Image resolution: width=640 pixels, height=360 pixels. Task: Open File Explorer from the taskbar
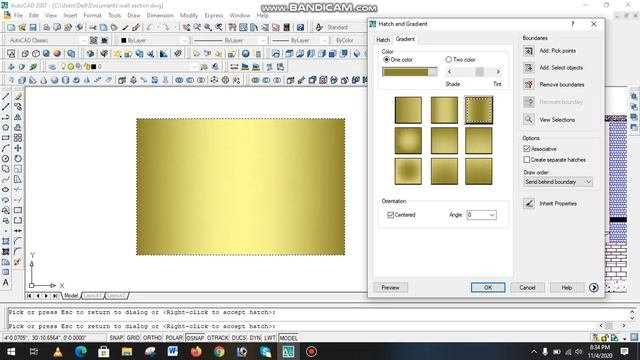click(127, 351)
